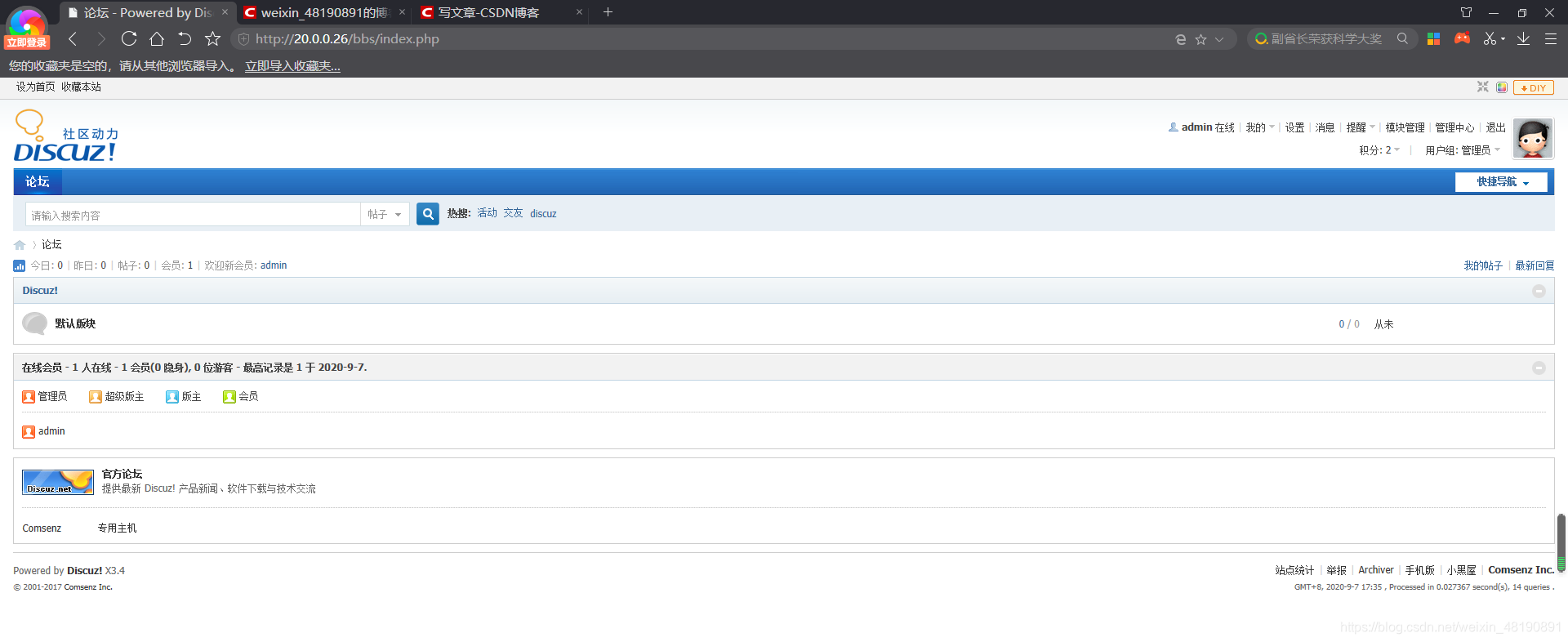Click the search magnifier in browser search box

(x=1402, y=38)
